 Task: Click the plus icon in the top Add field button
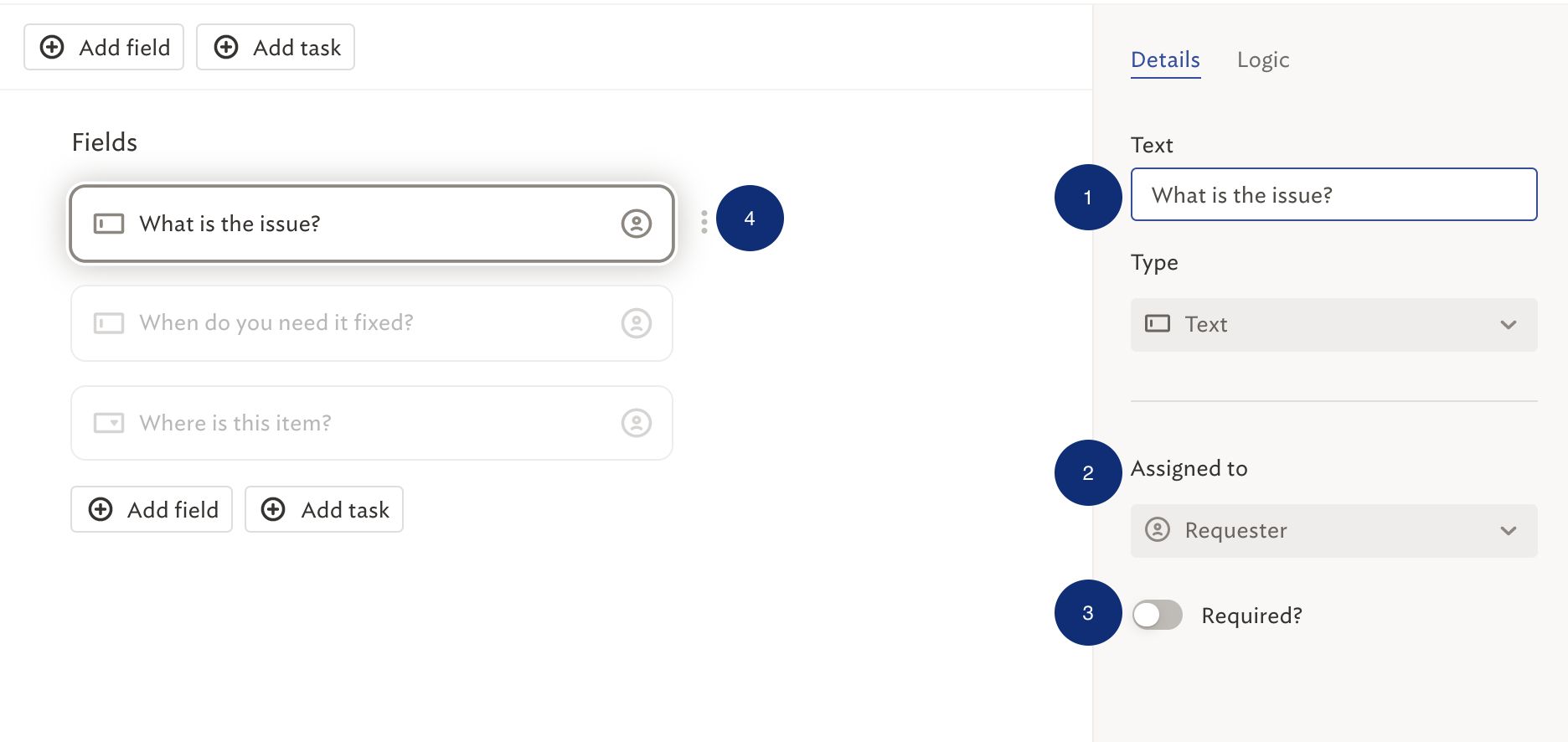point(52,47)
